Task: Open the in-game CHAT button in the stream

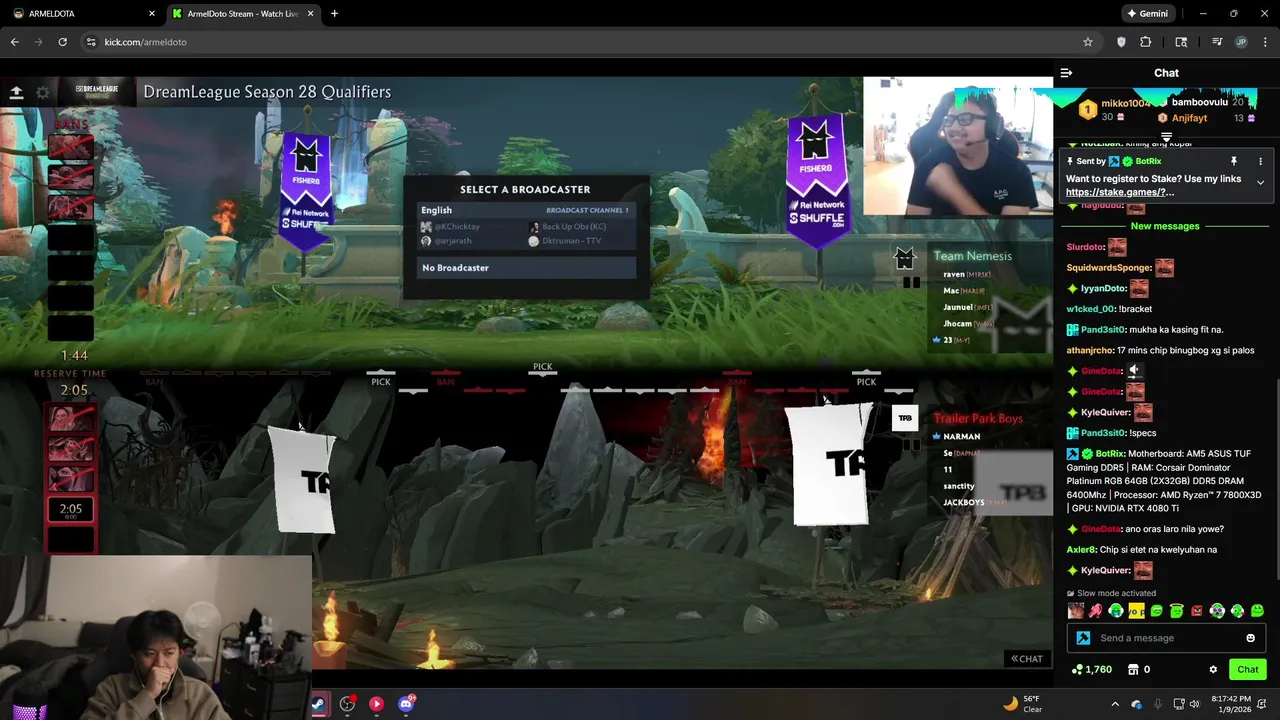Action: click(x=1027, y=658)
